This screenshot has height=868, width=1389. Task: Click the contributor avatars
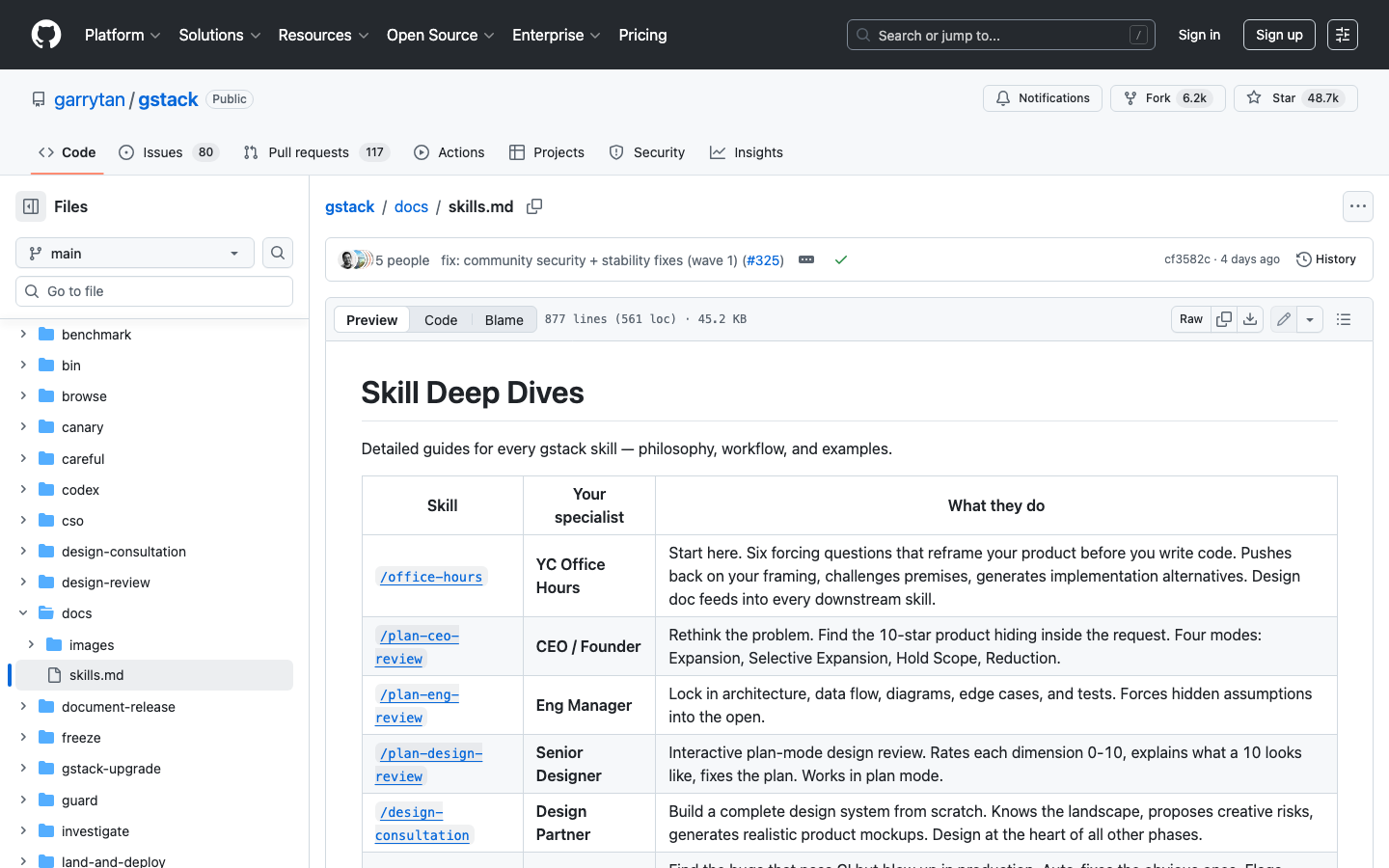[x=356, y=259]
